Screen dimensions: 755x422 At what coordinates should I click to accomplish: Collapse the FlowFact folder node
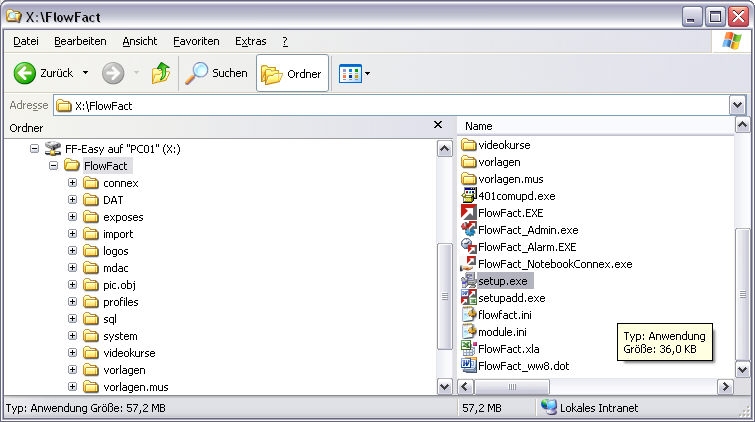click(x=53, y=166)
